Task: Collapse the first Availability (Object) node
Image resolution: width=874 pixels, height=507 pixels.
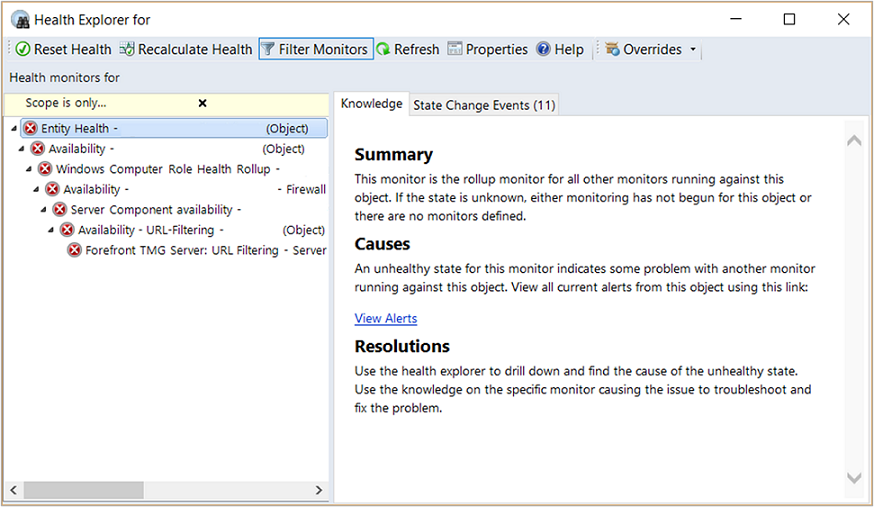Action: click(x=21, y=149)
